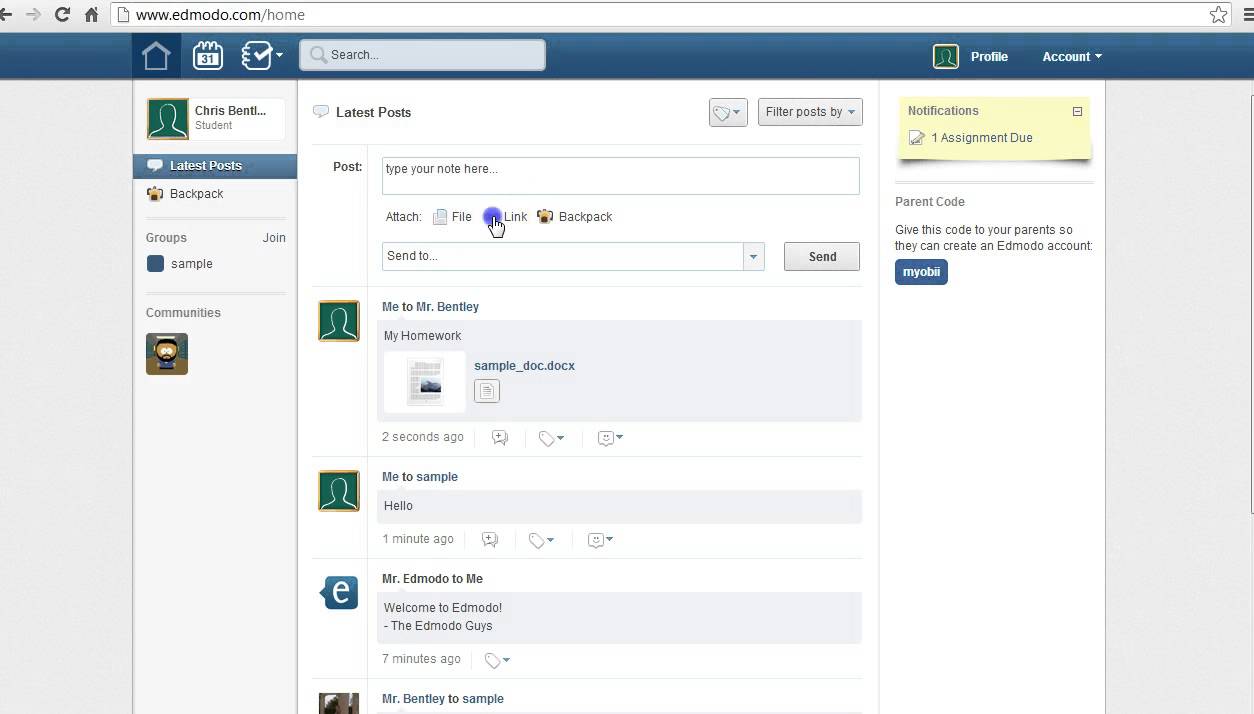Select Latest Posts in the sidebar
Viewport: 1254px width, 714px height.
click(x=215, y=166)
